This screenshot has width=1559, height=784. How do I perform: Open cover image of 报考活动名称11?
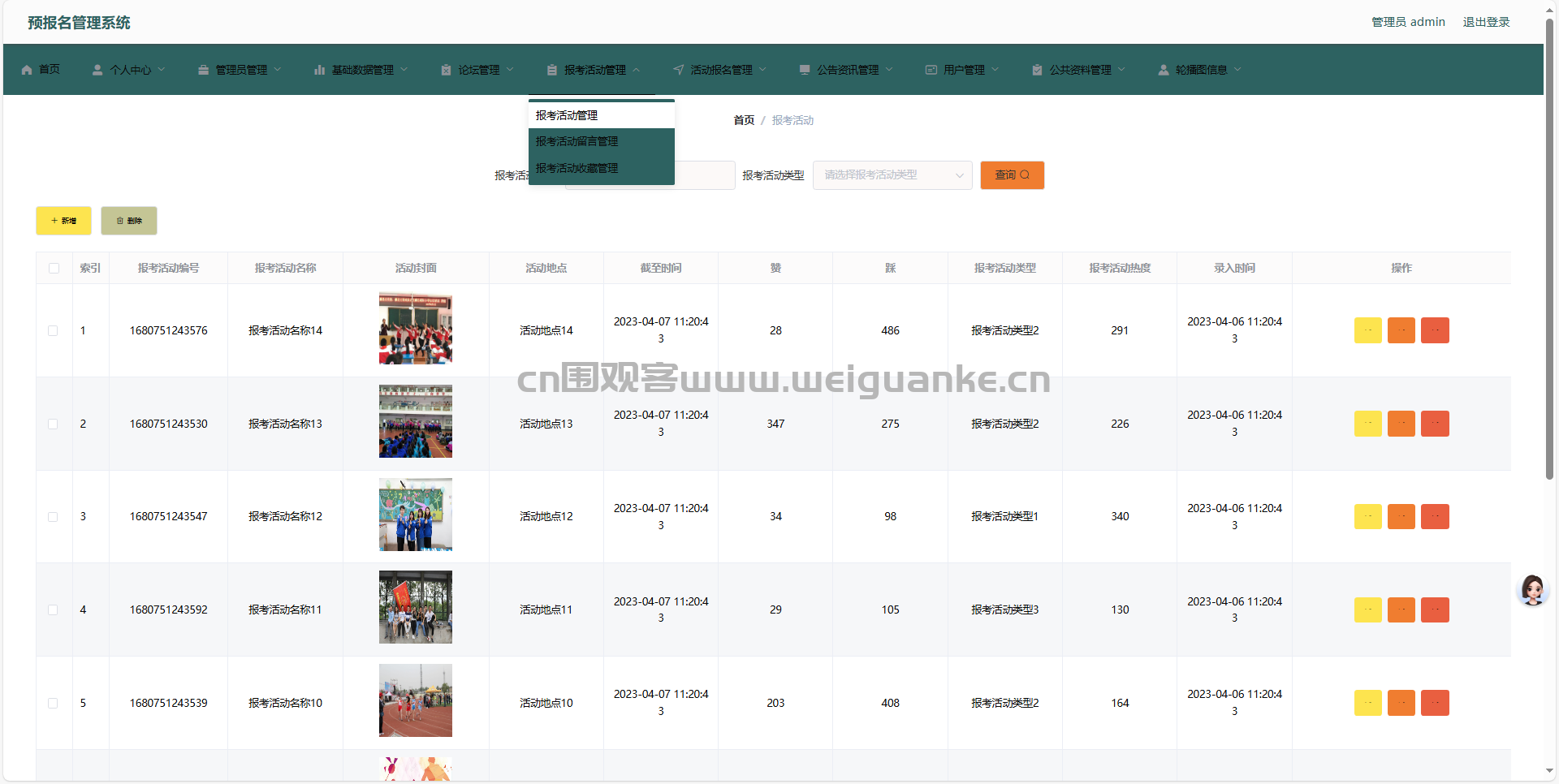click(x=416, y=607)
